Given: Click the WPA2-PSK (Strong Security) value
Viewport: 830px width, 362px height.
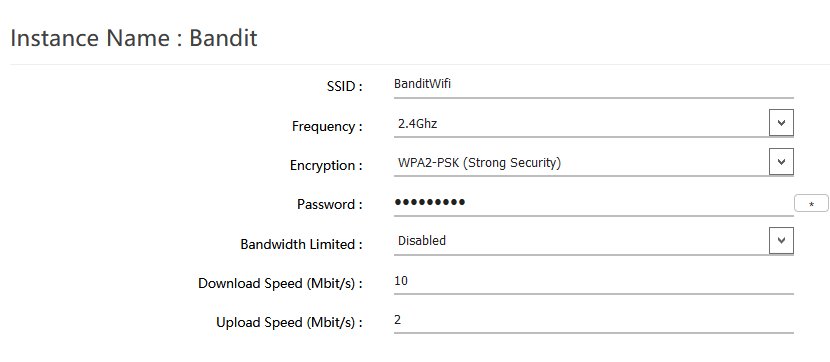Looking at the screenshot, I should coord(479,163).
